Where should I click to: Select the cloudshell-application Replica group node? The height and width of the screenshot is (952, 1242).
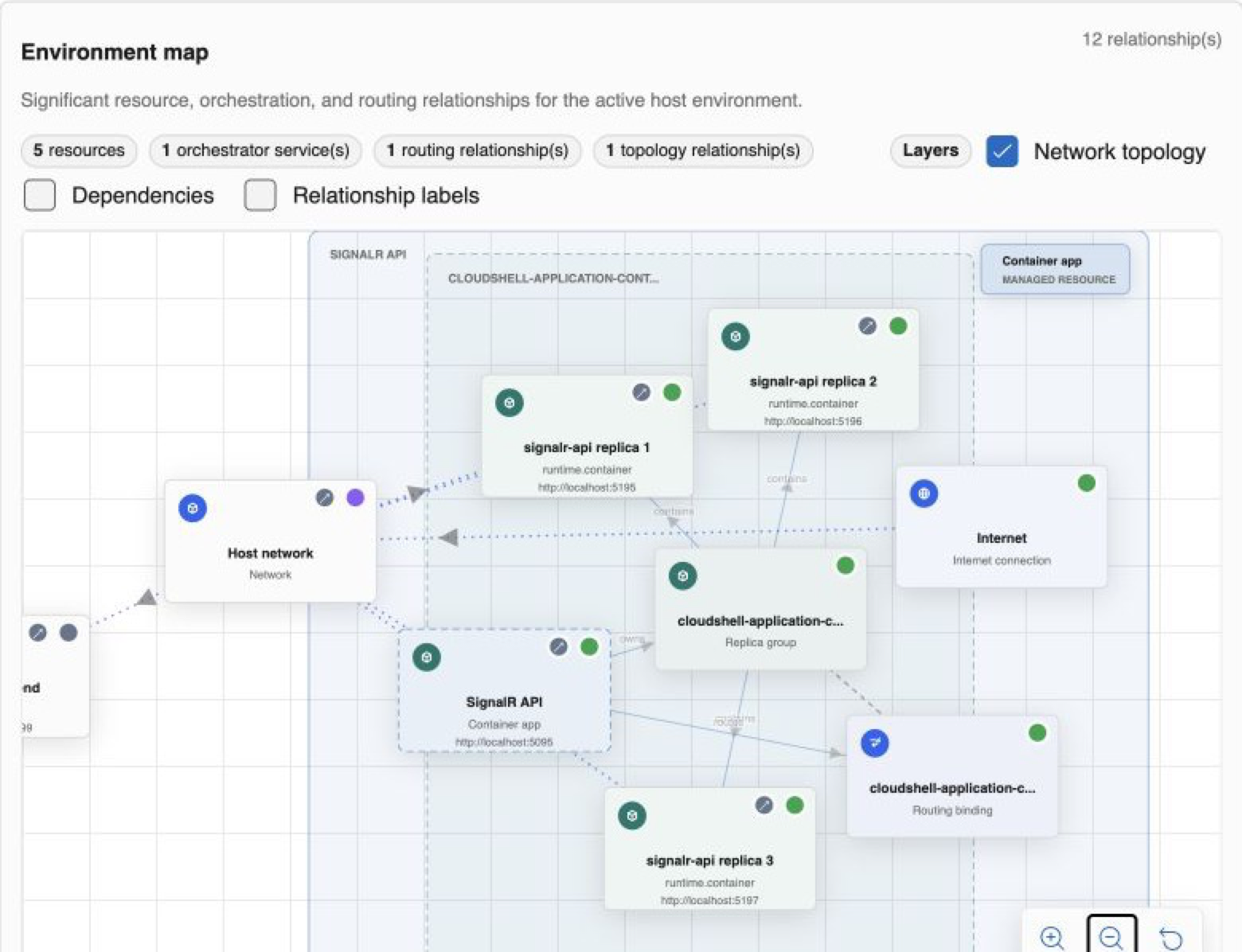tap(760, 609)
